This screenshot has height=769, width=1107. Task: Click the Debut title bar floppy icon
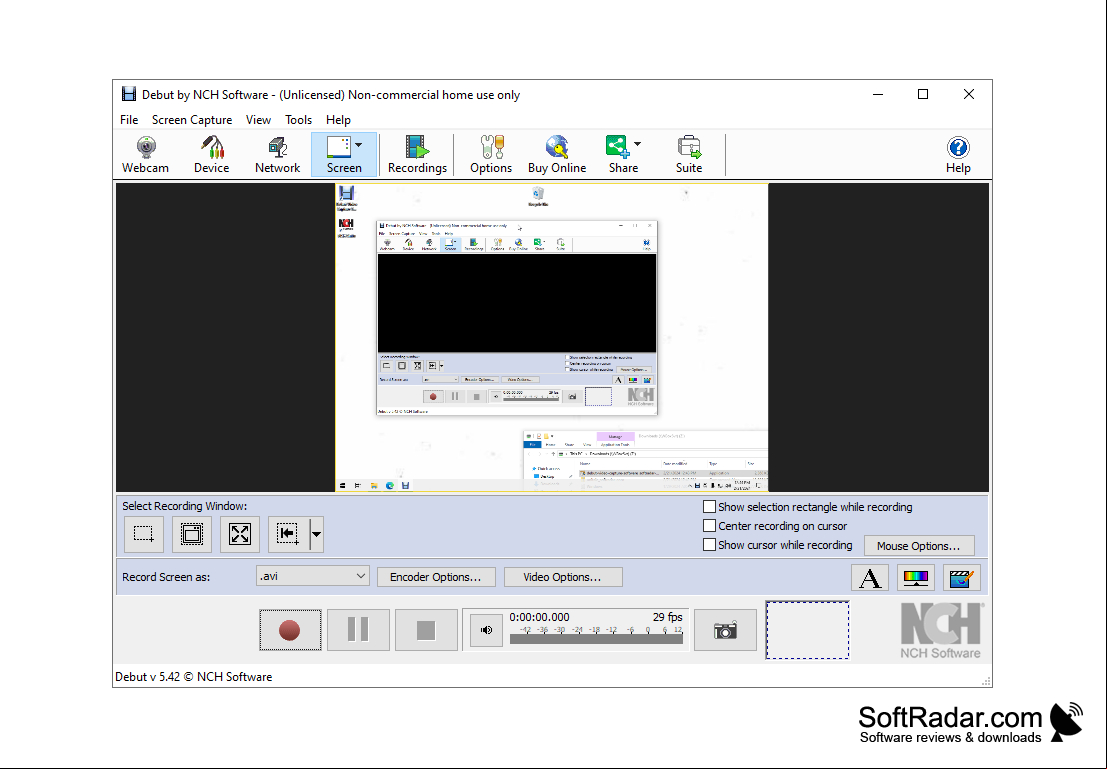coord(128,94)
